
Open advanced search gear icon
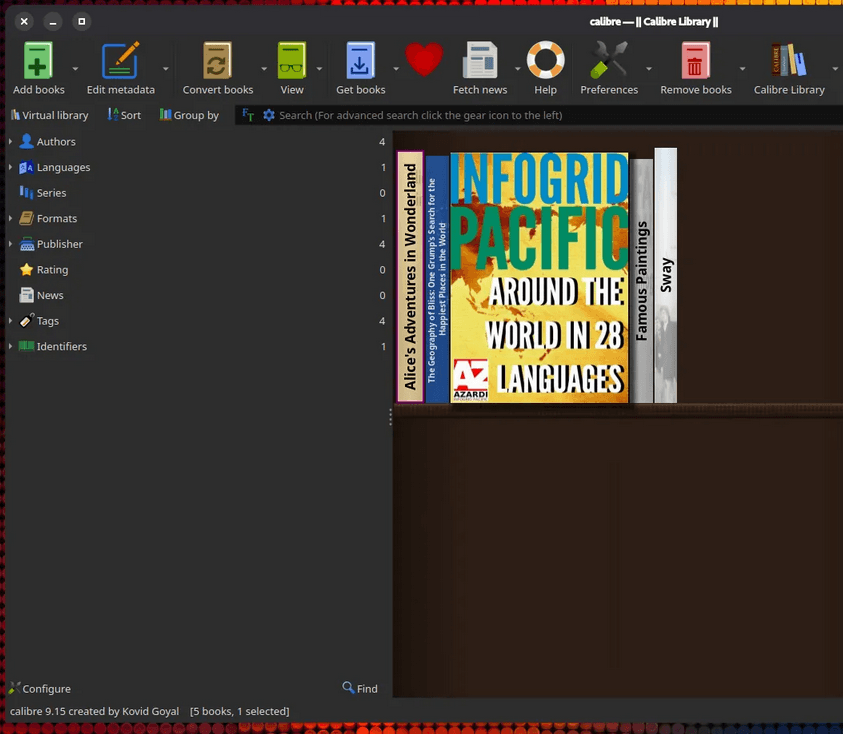pyautogui.click(x=269, y=115)
